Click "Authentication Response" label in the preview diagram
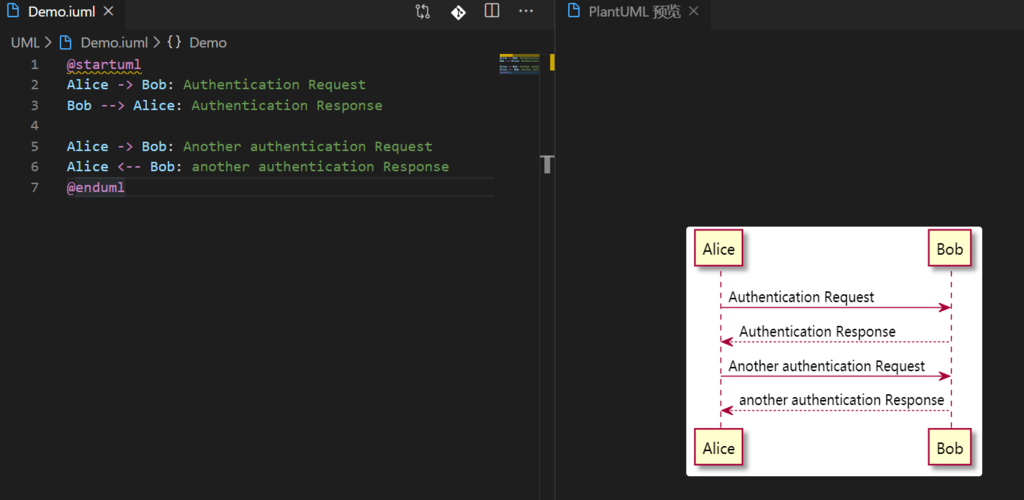 (817, 332)
